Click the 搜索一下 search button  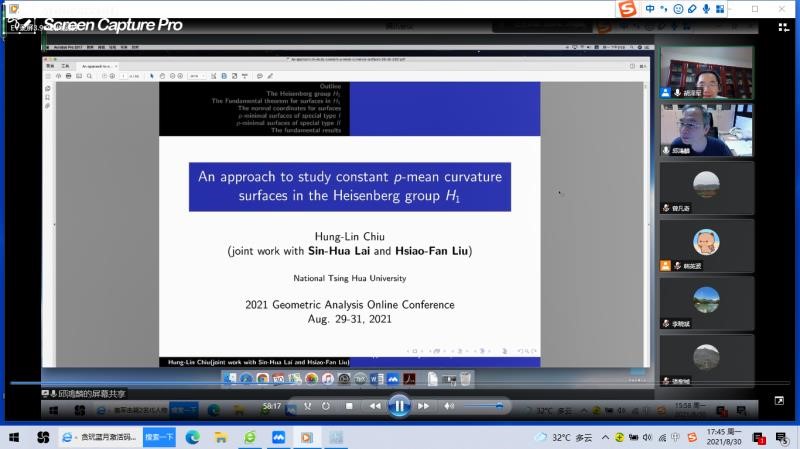159,437
